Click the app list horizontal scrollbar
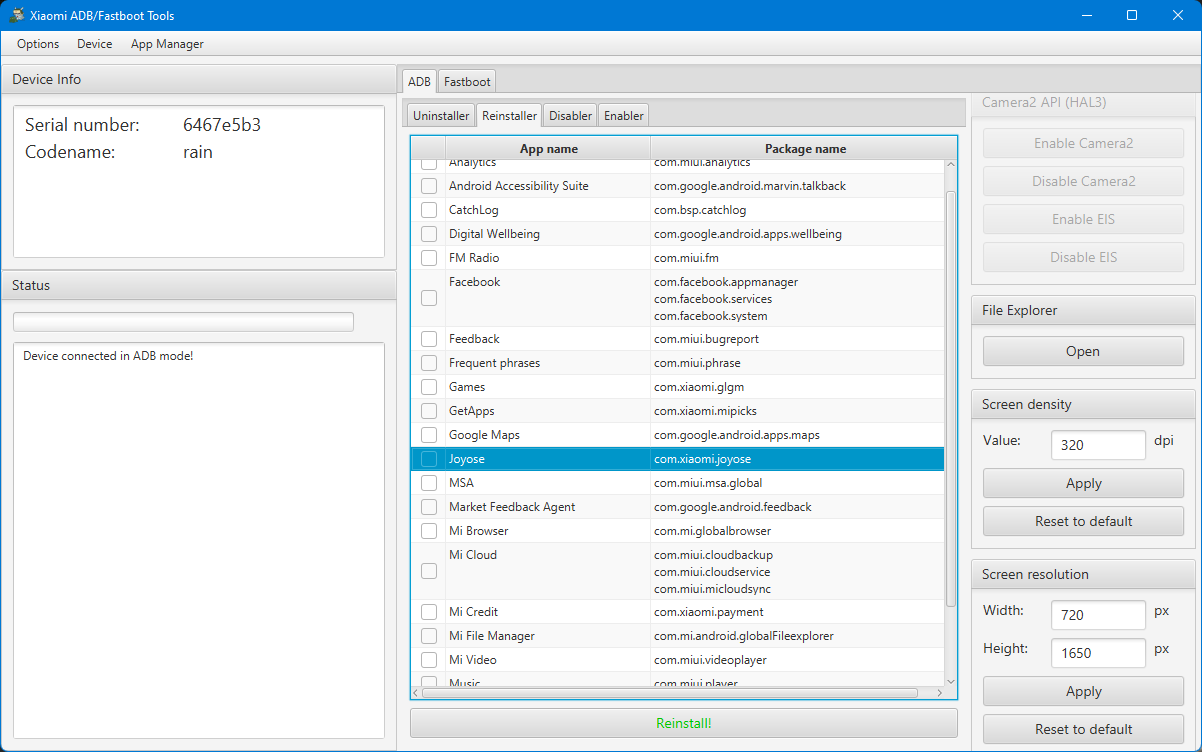Viewport: 1202px width, 752px height. [x=670, y=692]
